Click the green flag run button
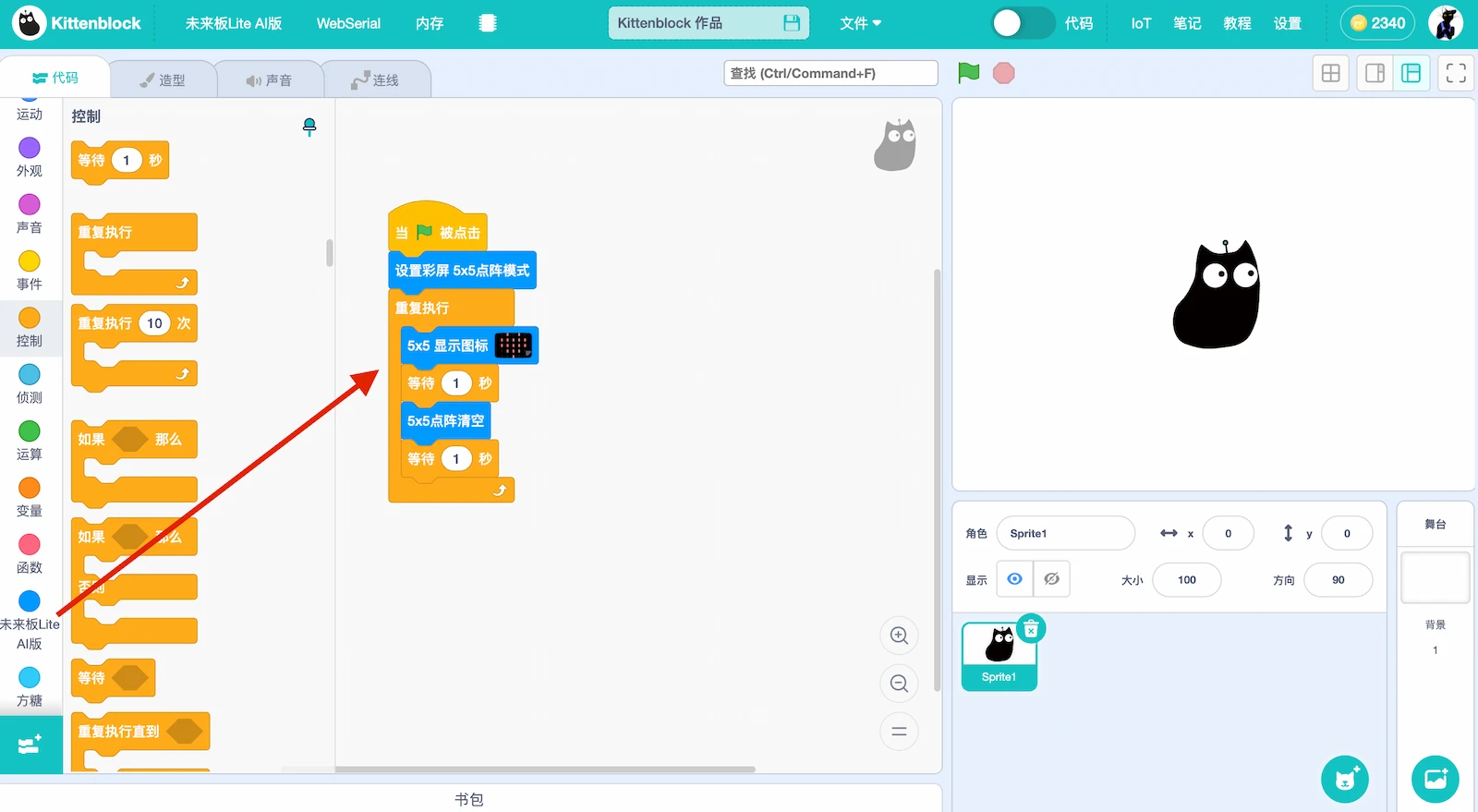 point(968,73)
